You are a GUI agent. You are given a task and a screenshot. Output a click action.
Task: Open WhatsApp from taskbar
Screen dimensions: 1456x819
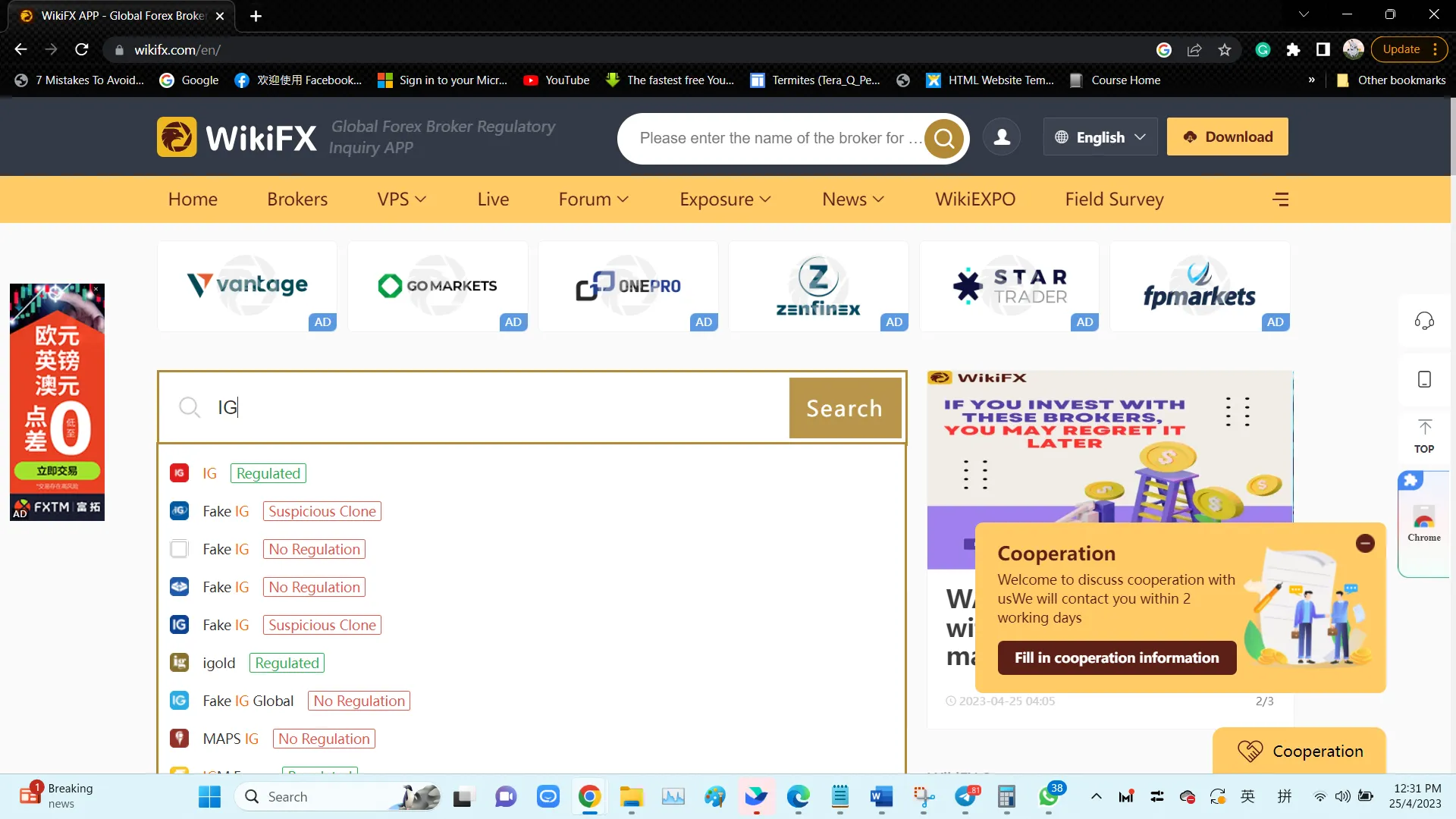1048,797
